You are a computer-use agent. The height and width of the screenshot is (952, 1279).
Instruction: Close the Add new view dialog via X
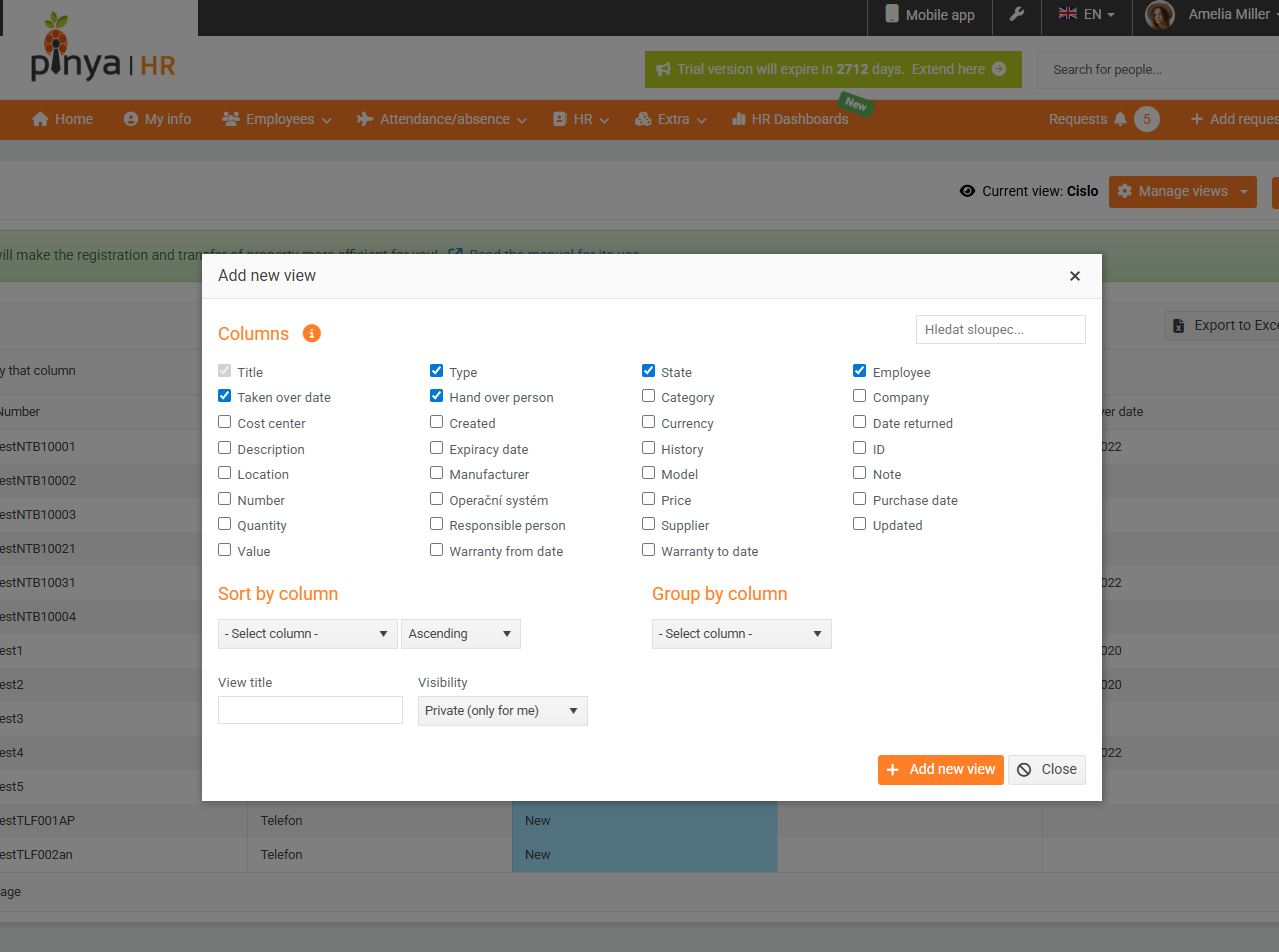click(x=1075, y=276)
